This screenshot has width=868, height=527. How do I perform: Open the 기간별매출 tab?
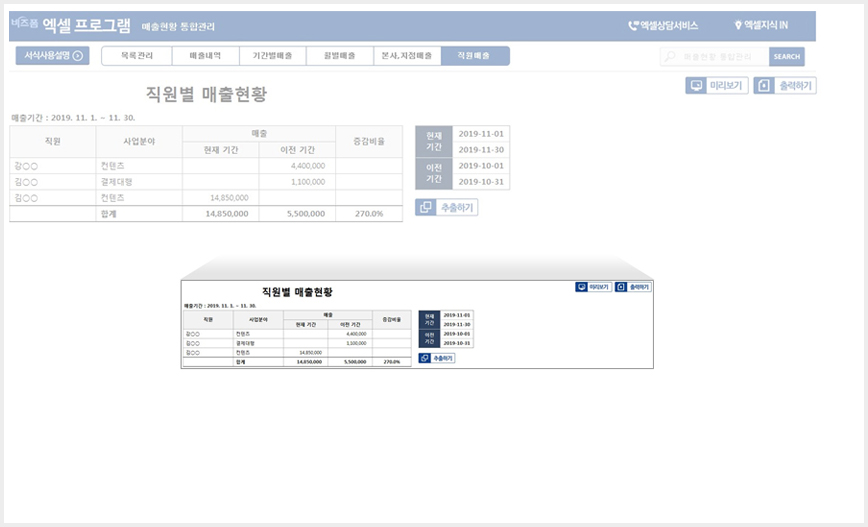tap(272, 56)
